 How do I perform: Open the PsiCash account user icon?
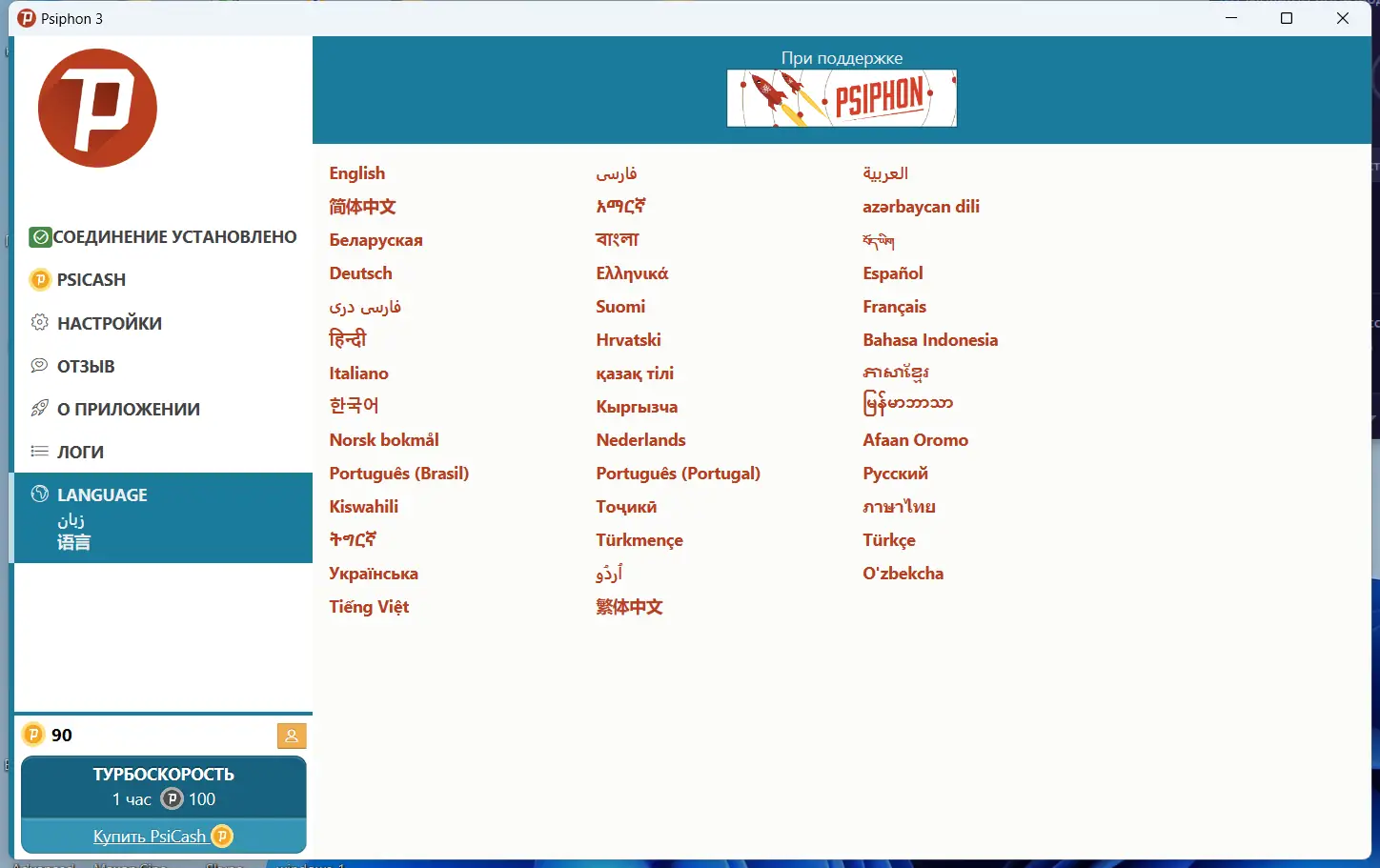click(x=292, y=736)
